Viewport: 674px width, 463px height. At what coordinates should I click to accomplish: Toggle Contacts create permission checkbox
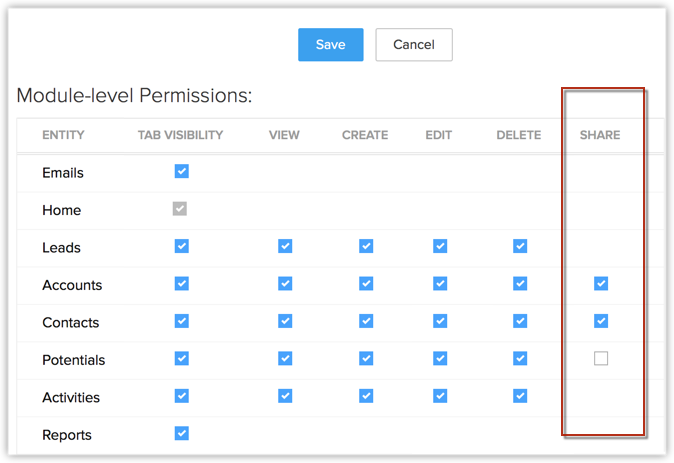(x=366, y=321)
